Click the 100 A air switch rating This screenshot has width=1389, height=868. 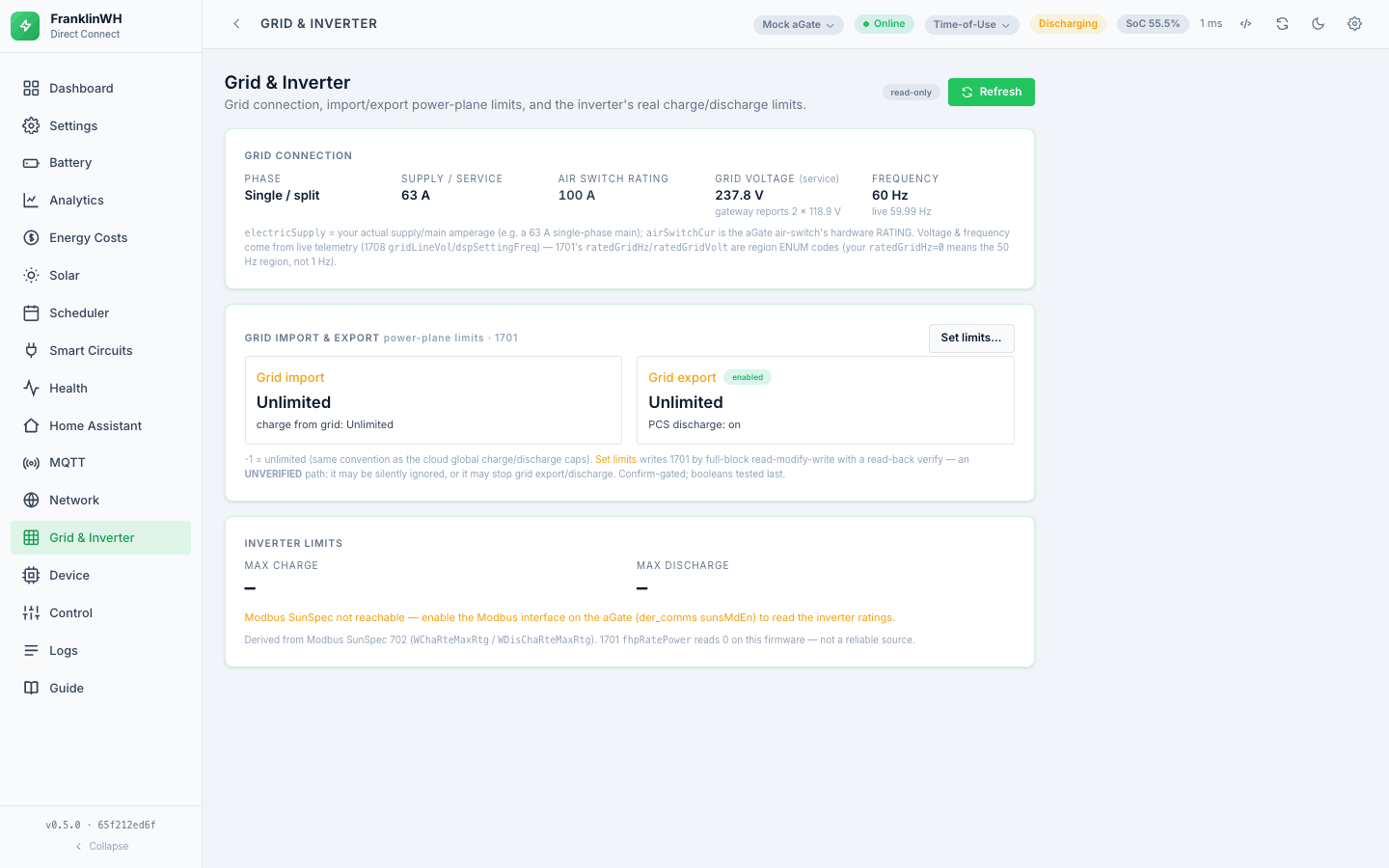[x=577, y=196]
